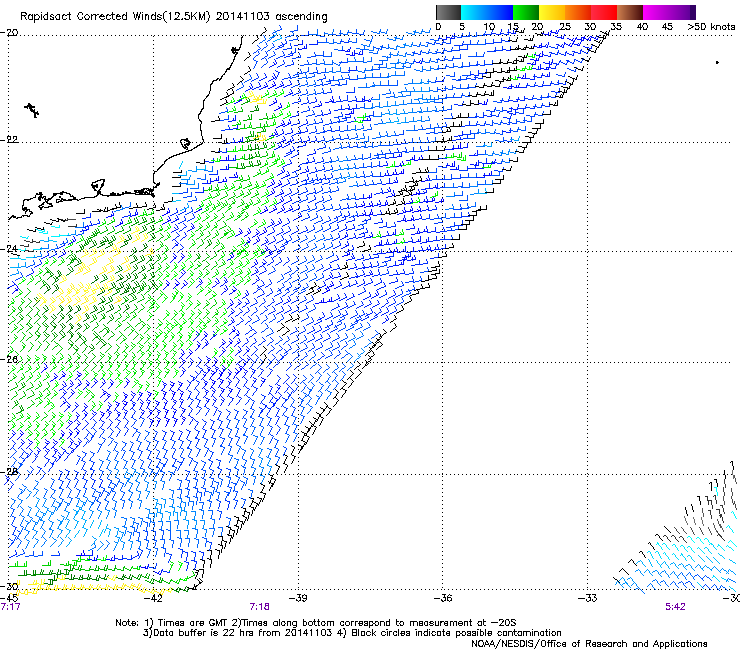Click the '>50 knots' legend label
The image size is (740, 650).
711,26
